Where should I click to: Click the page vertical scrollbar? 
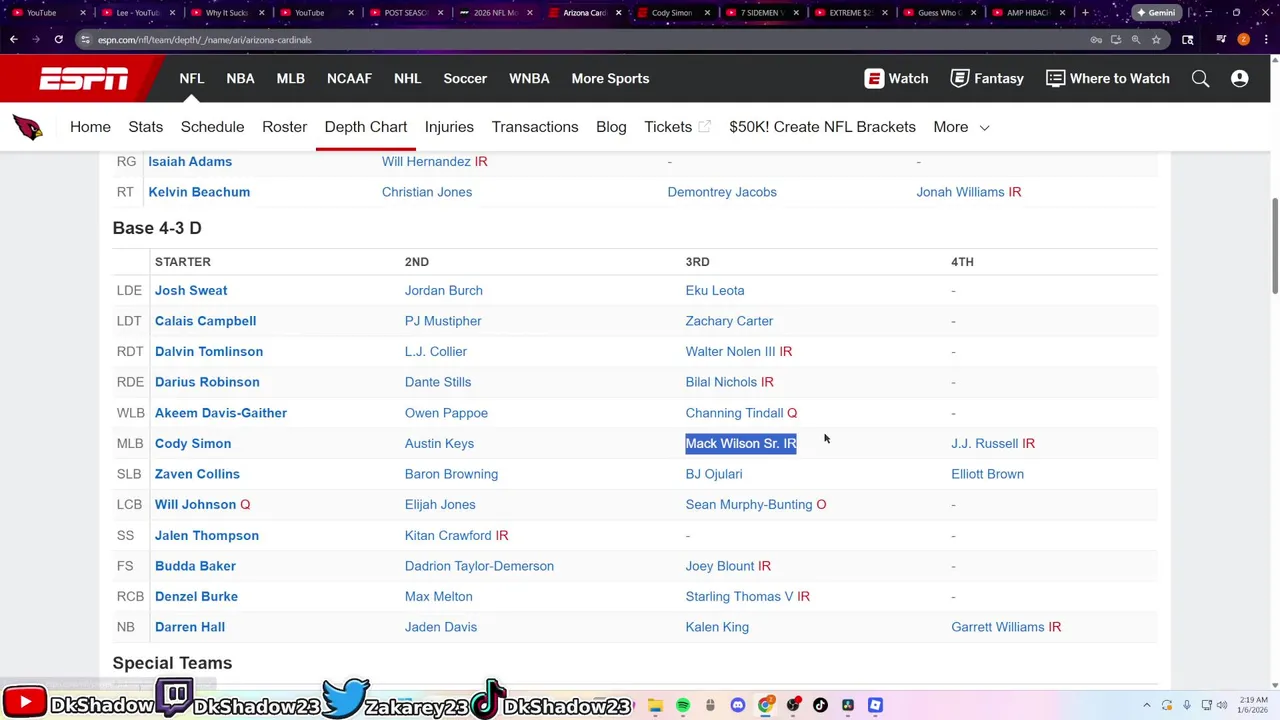tap(1274, 245)
